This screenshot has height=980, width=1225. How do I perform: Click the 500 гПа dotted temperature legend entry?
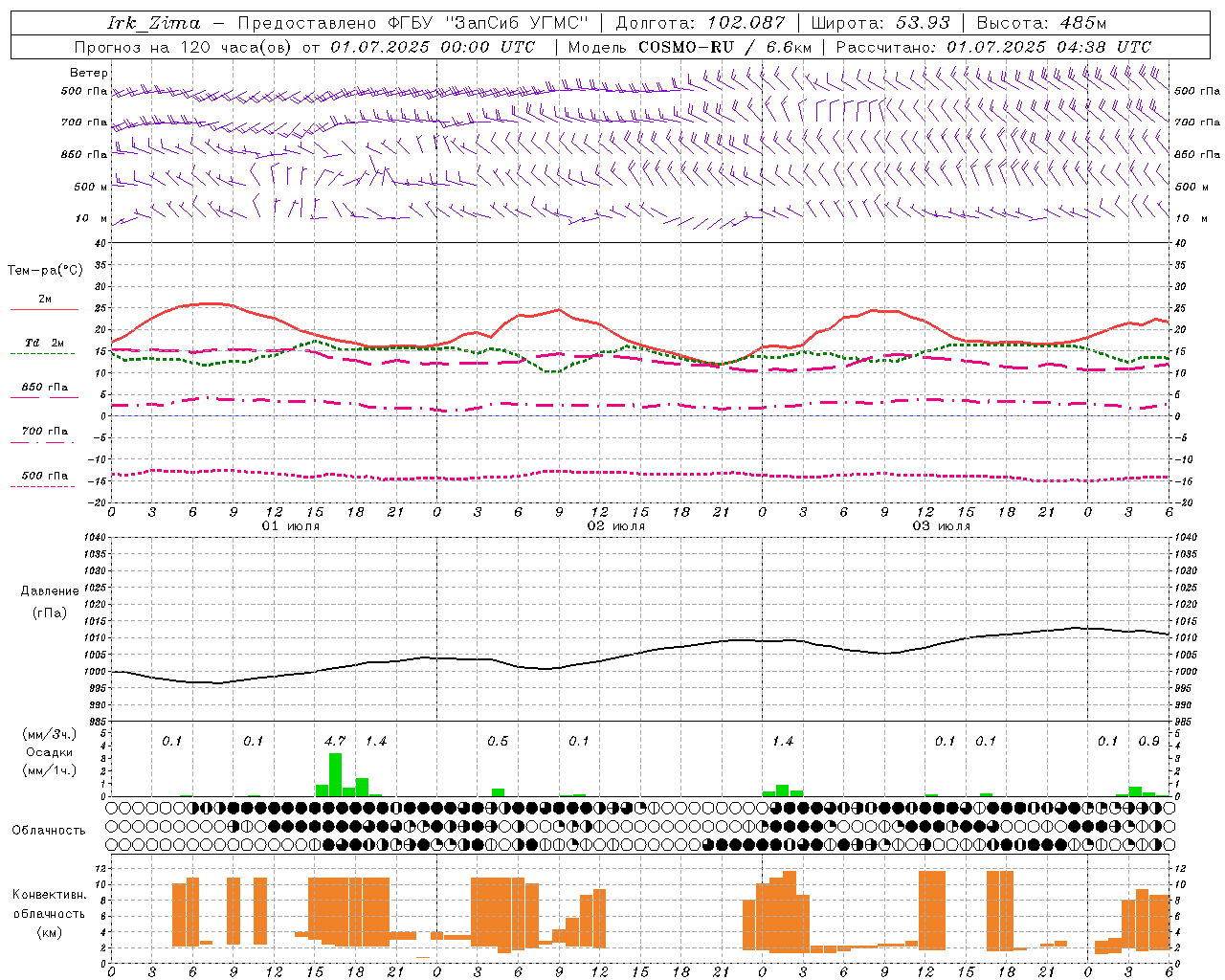[x=44, y=476]
